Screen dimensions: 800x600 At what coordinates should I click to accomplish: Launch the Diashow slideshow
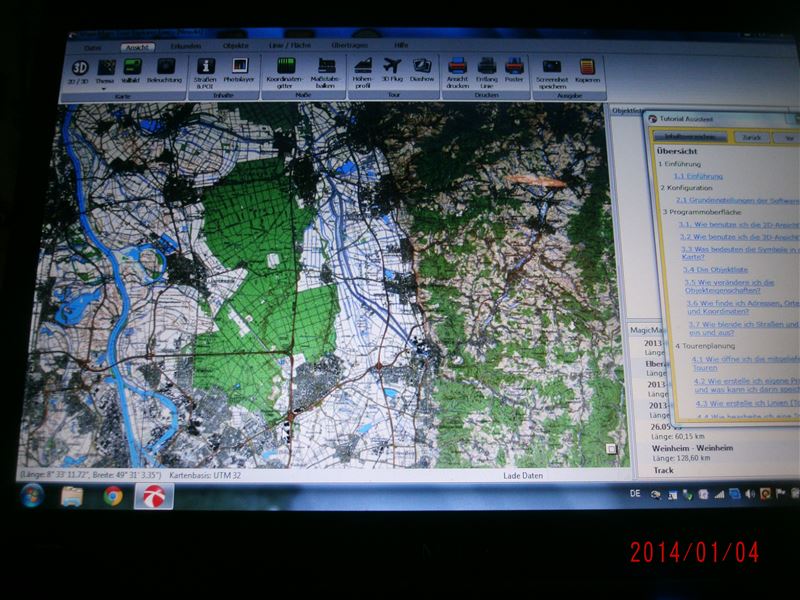point(422,69)
